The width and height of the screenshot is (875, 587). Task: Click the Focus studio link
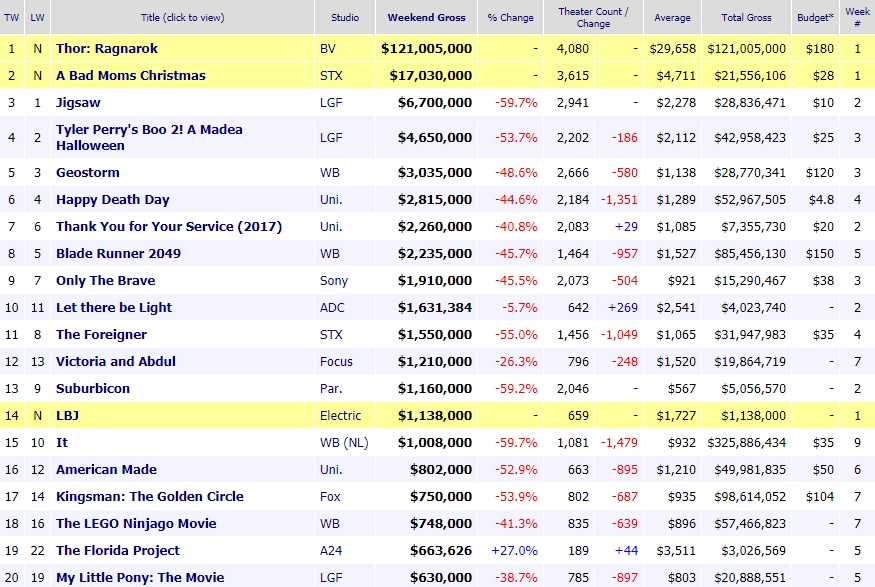pos(336,362)
